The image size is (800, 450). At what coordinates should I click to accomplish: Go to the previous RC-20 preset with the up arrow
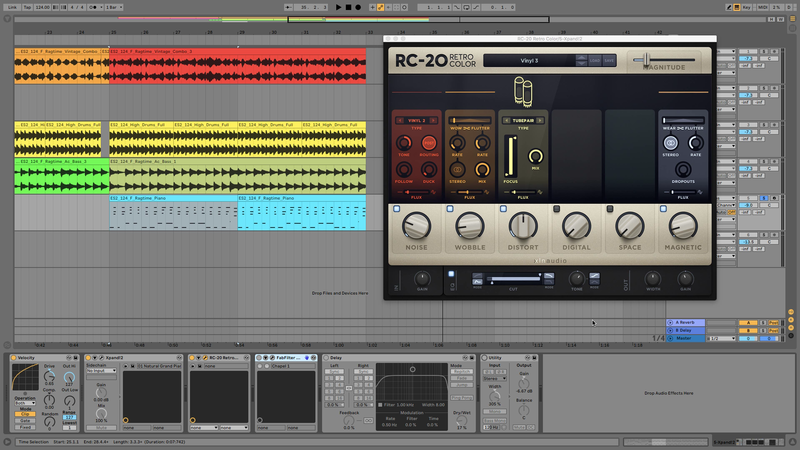[x=581, y=58]
